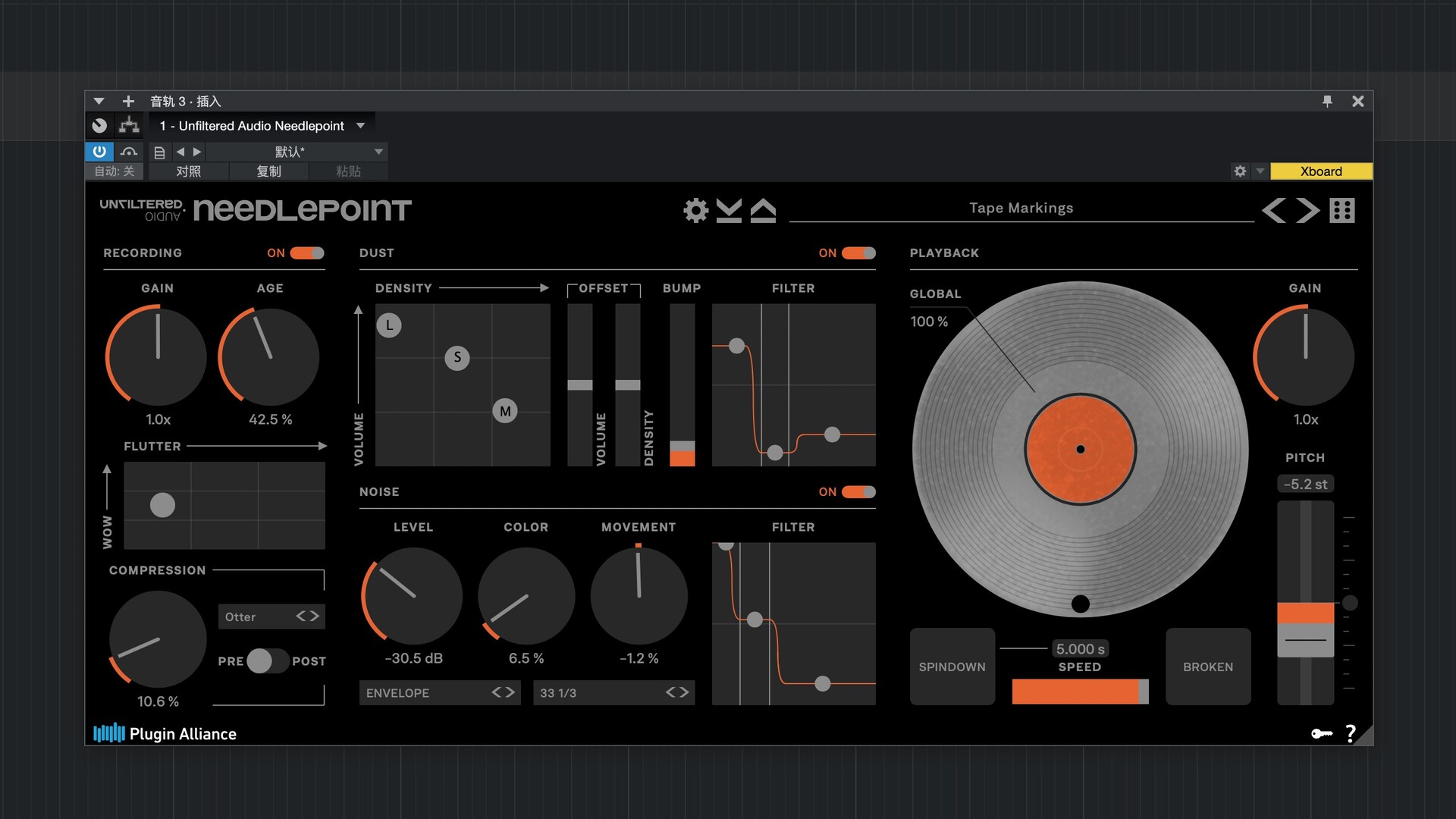Click Dust filter left curve point
Screen dimensions: 1456x819
[x=736, y=346]
